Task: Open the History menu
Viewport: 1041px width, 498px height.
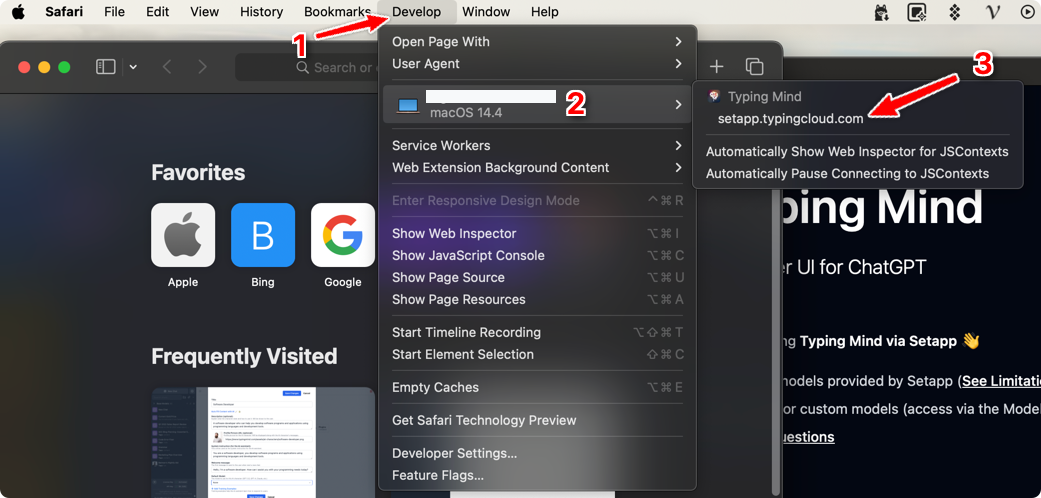Action: click(262, 12)
